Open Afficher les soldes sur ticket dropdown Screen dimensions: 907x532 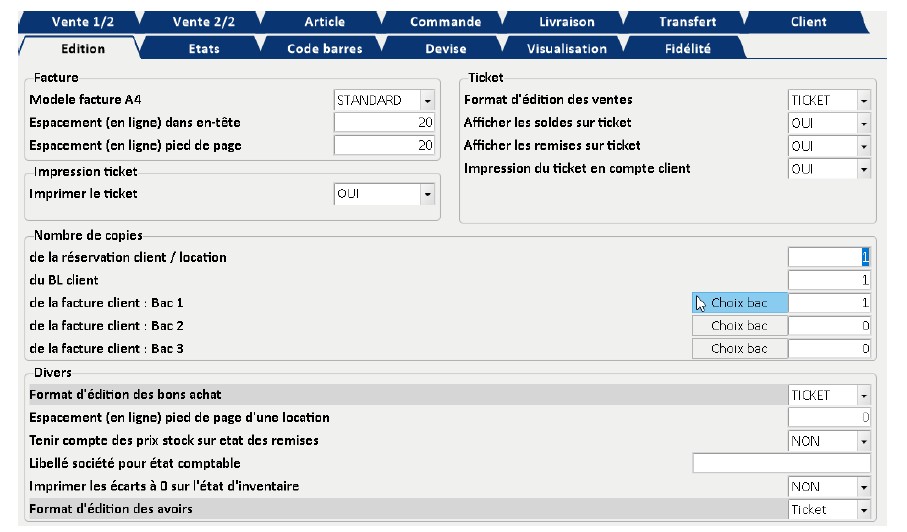point(863,123)
